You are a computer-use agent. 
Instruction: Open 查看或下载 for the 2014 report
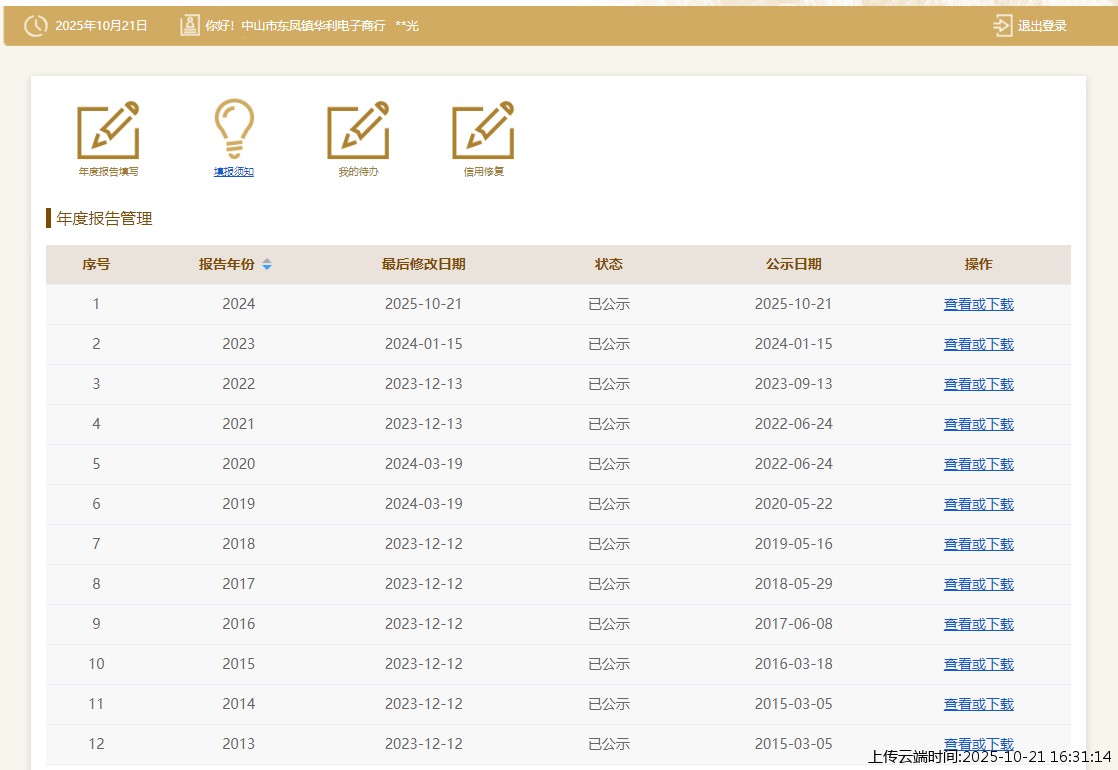(978, 704)
